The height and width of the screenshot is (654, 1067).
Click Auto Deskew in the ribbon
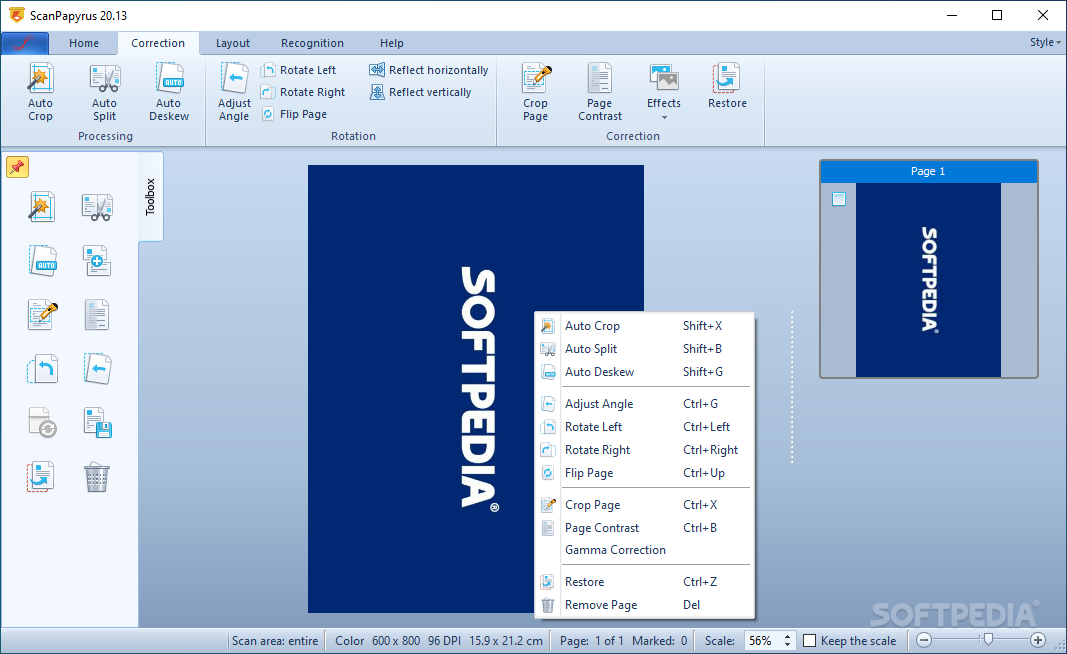169,93
